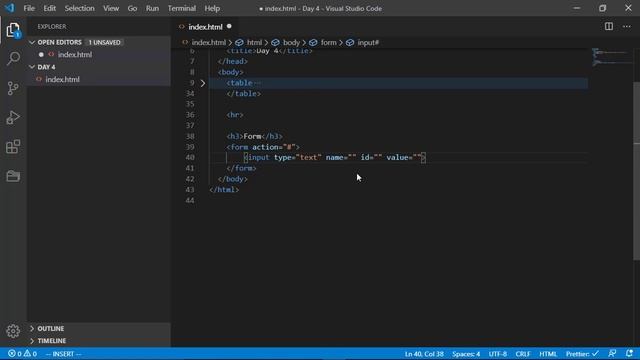Click the Prettier status item

click(x=582, y=354)
